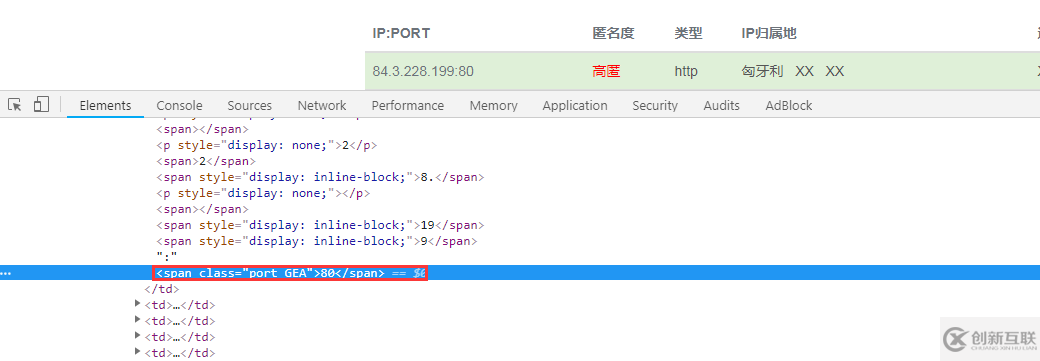1040x361 pixels.
Task: Click the 类型 column header
Action: (x=688, y=33)
